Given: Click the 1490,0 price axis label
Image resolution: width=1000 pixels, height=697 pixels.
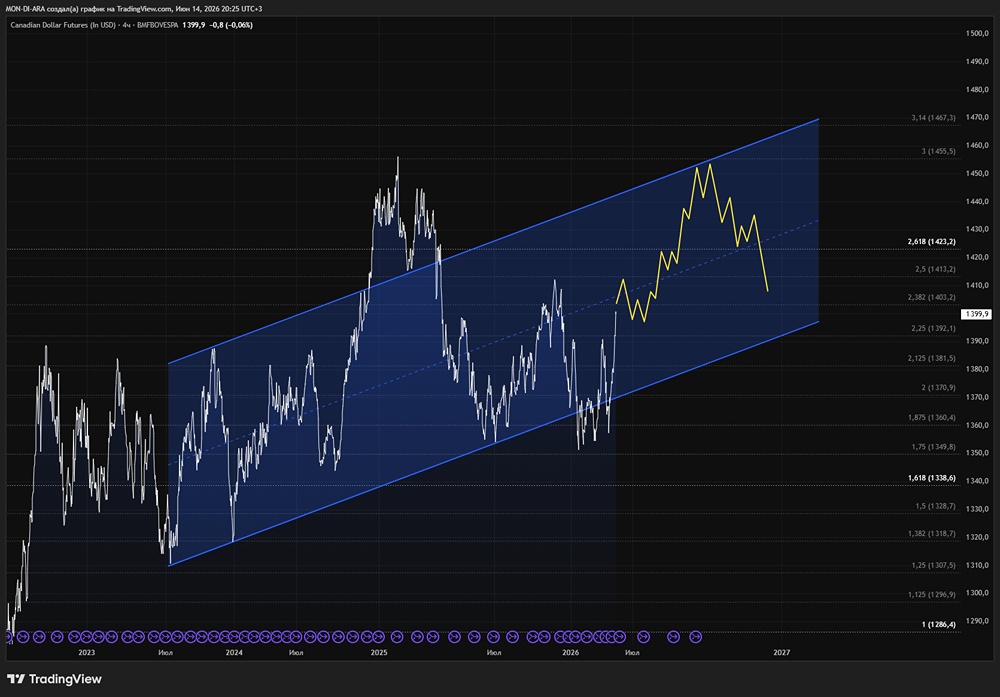Looking at the screenshot, I should click(x=977, y=61).
